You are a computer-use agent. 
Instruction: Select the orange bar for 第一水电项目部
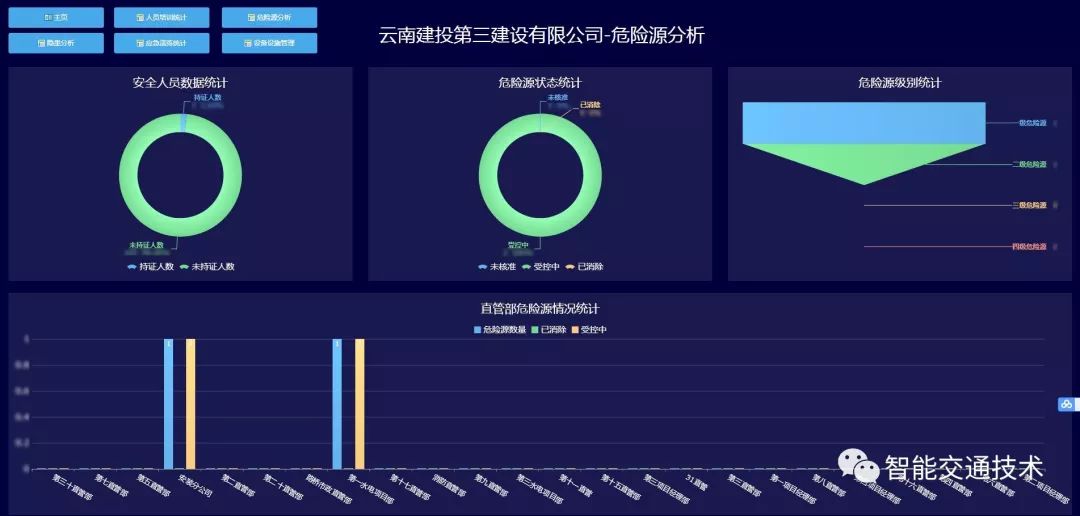point(360,404)
